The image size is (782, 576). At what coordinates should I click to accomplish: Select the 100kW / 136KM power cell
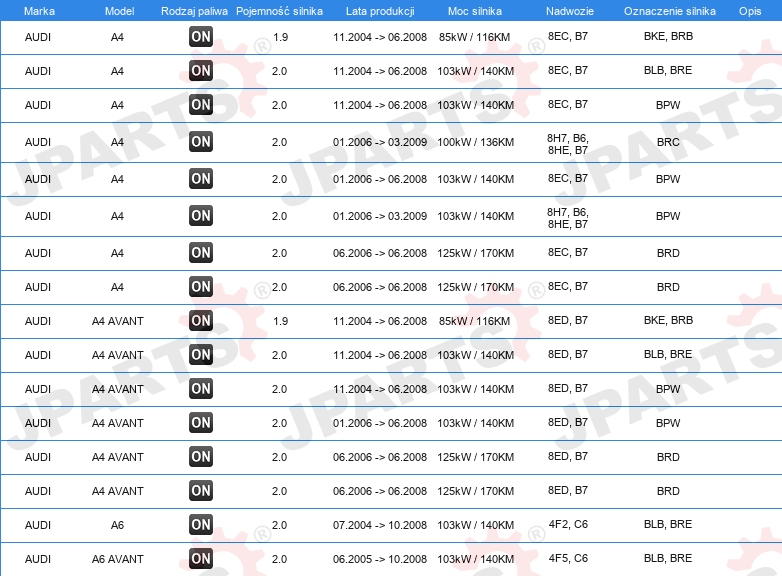(x=475, y=142)
